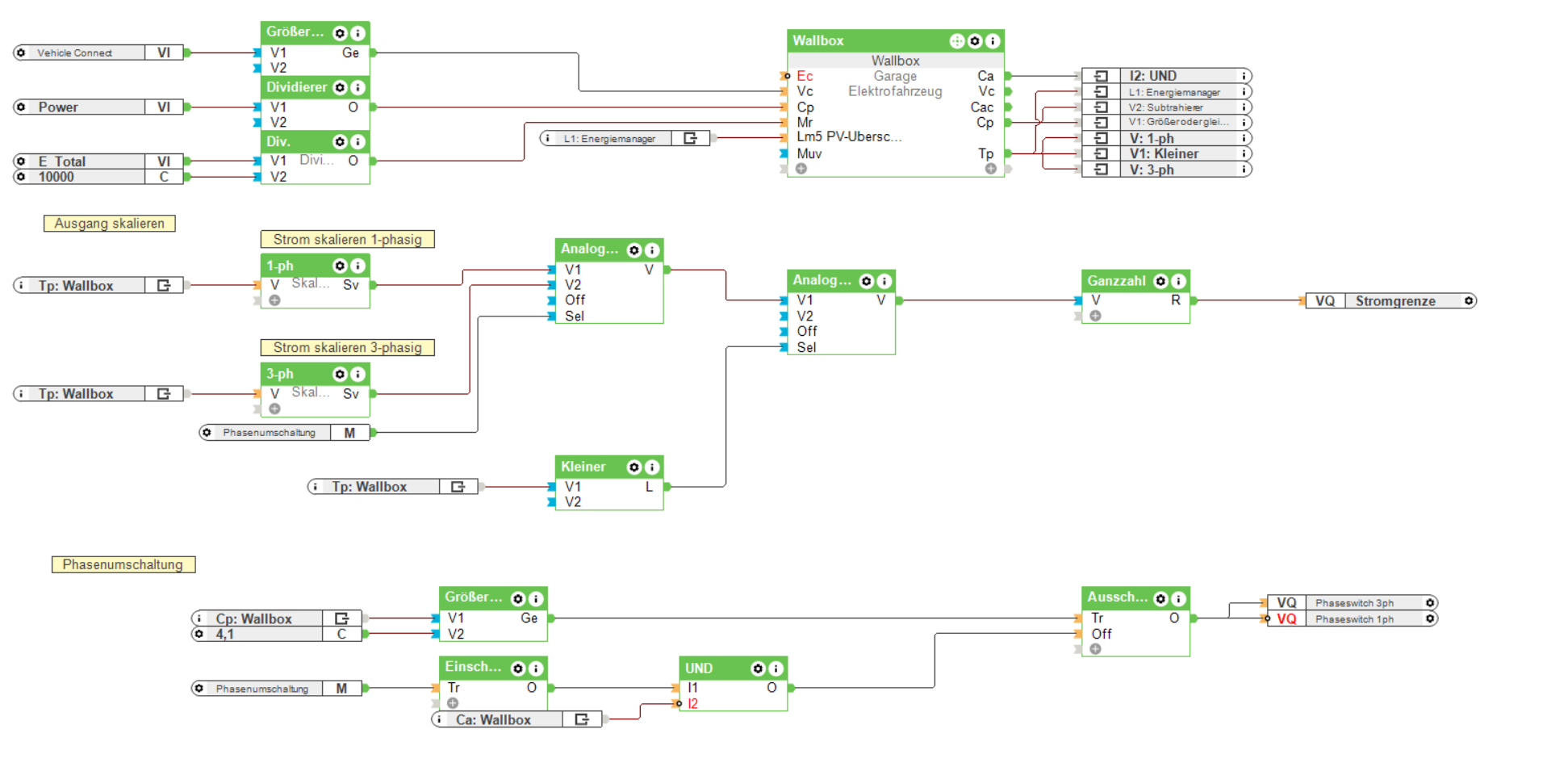The height and width of the screenshot is (767, 1568).
Task: Jump to the I2: UND reference
Action: 1167,76
